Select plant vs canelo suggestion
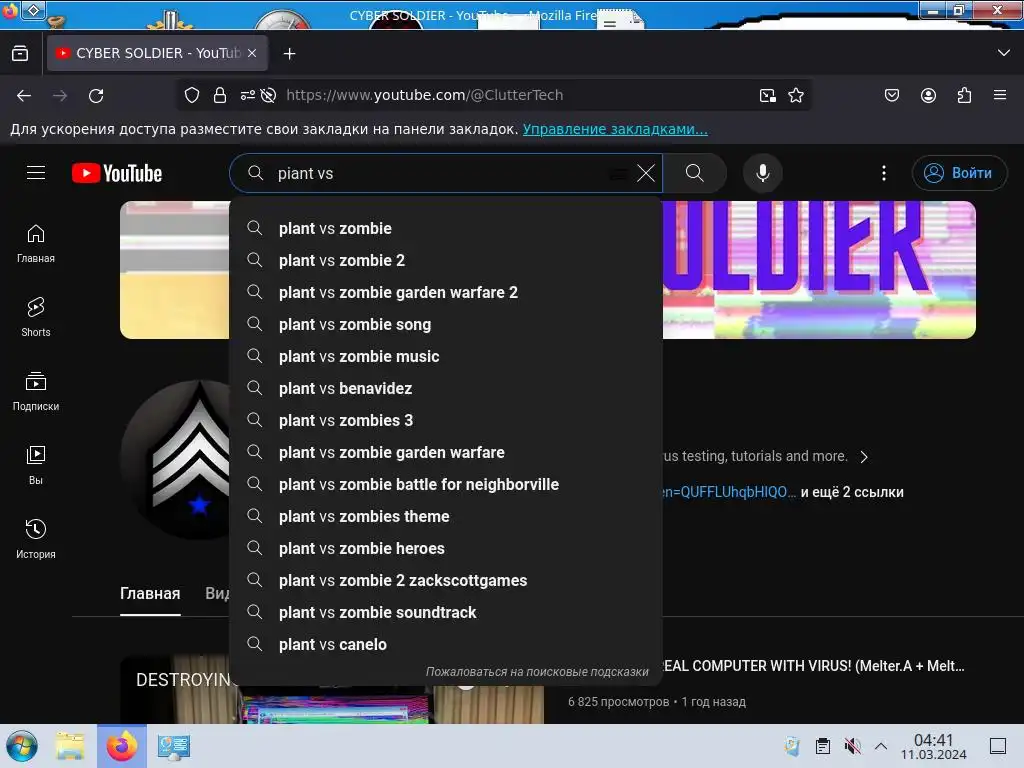 pyautogui.click(x=446, y=645)
